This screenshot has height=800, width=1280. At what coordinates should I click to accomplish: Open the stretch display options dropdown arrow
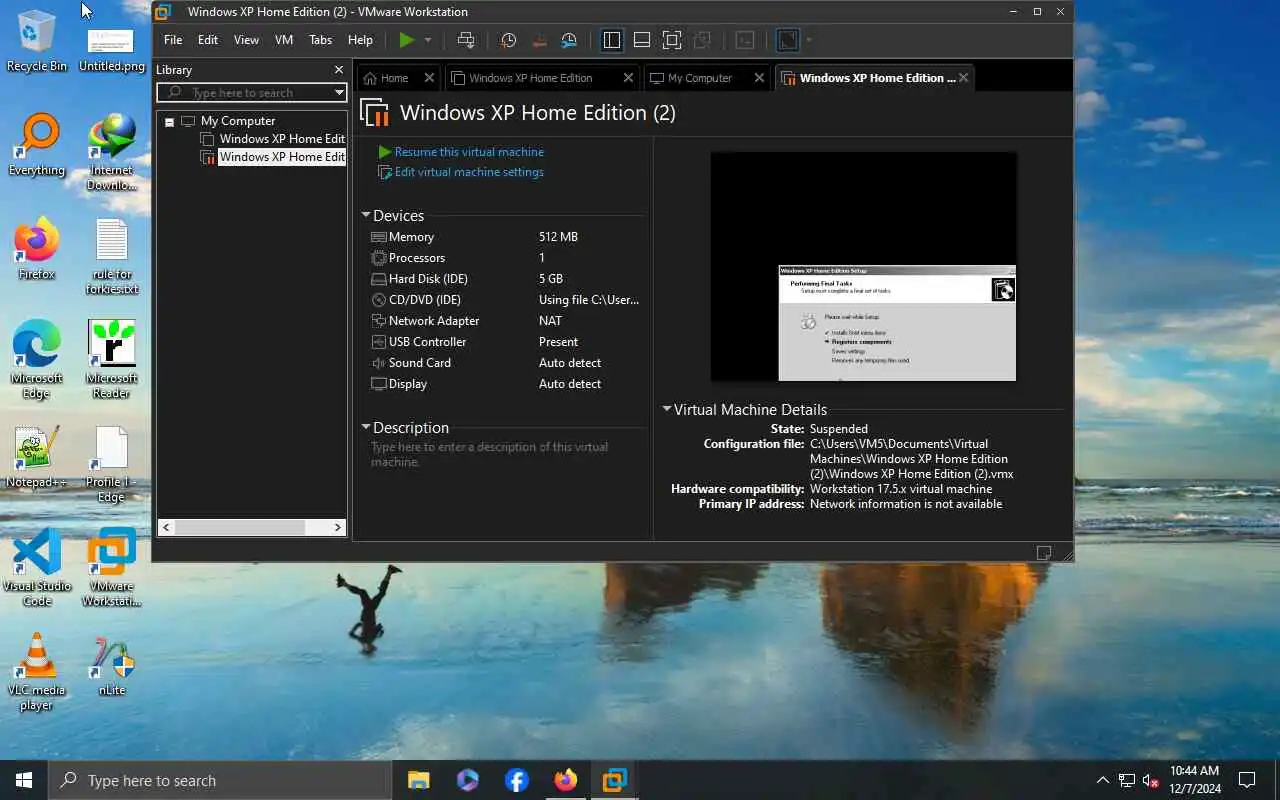pyautogui.click(x=809, y=40)
